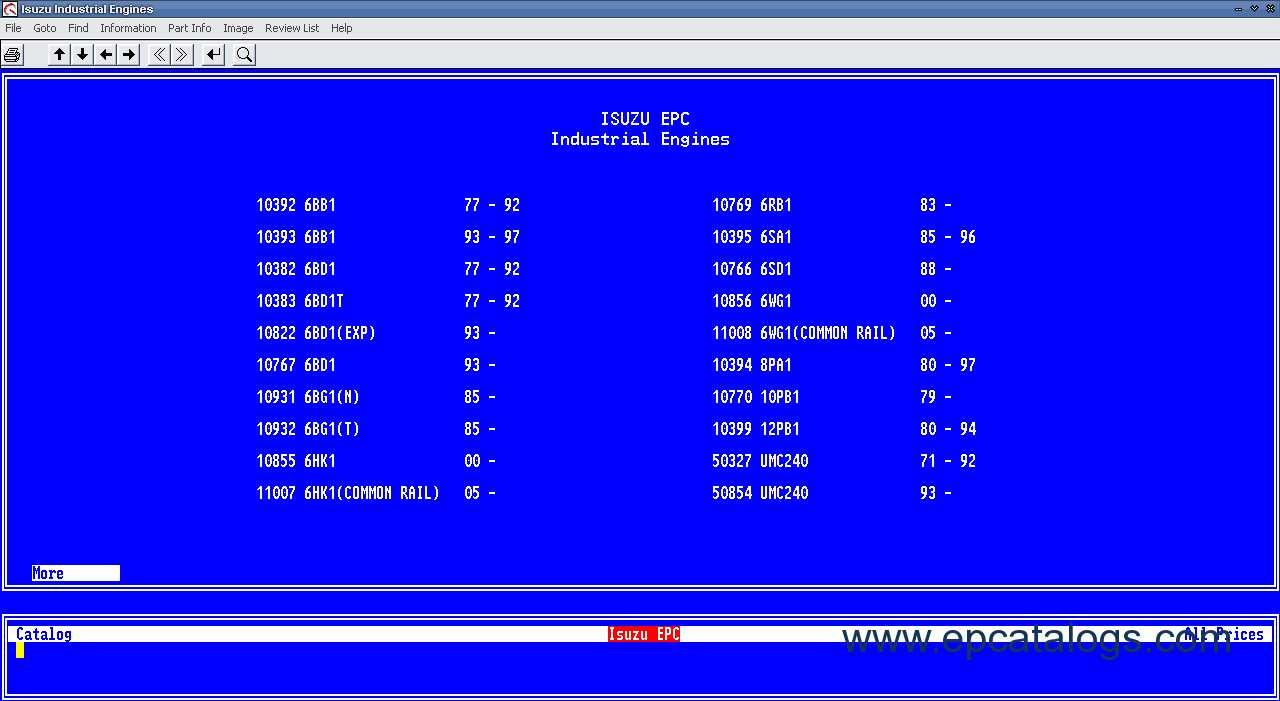Select catalog 10394 8PA1
1280x701 pixels.
coord(844,365)
